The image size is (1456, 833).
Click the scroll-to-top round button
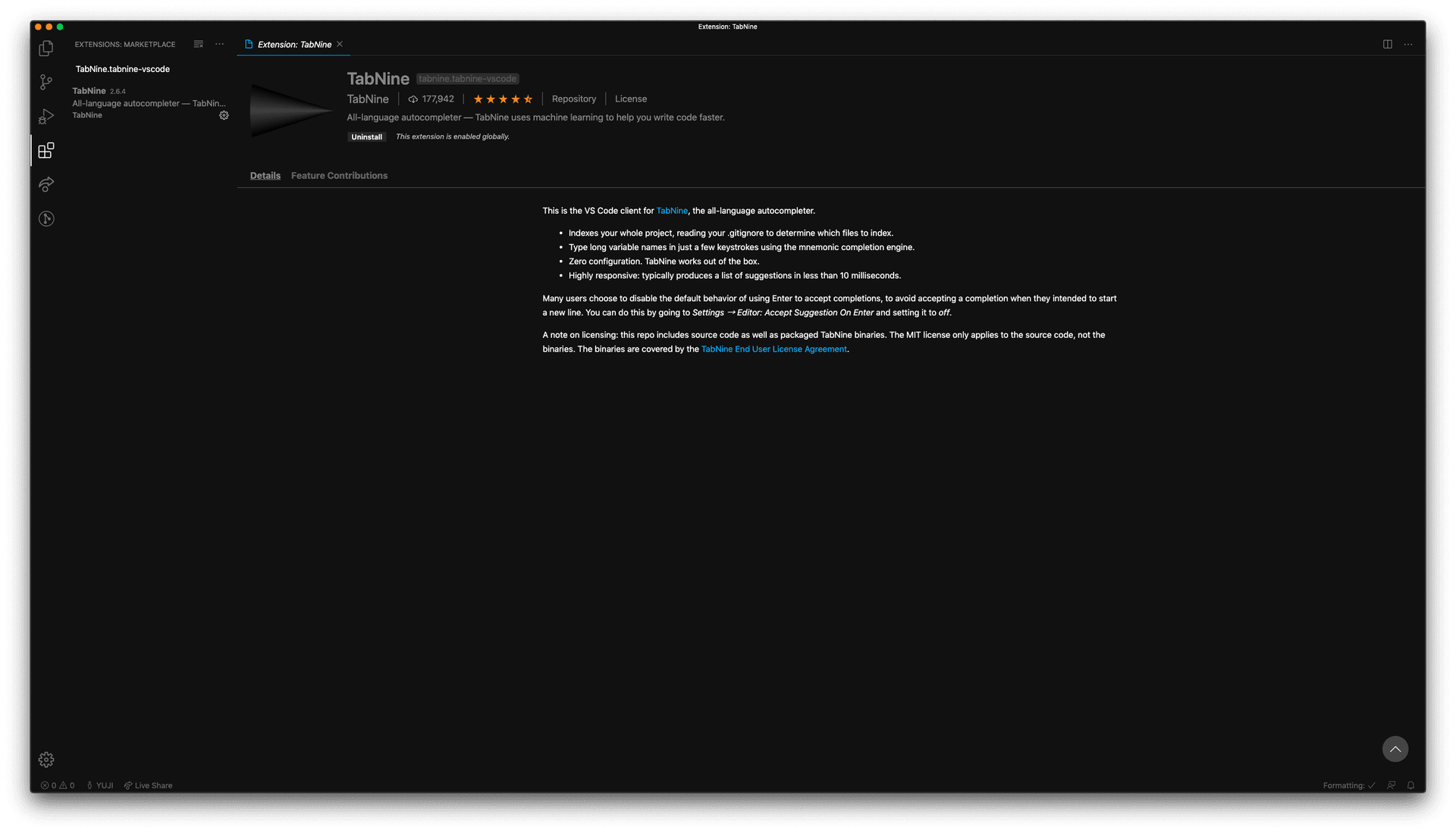(1395, 749)
